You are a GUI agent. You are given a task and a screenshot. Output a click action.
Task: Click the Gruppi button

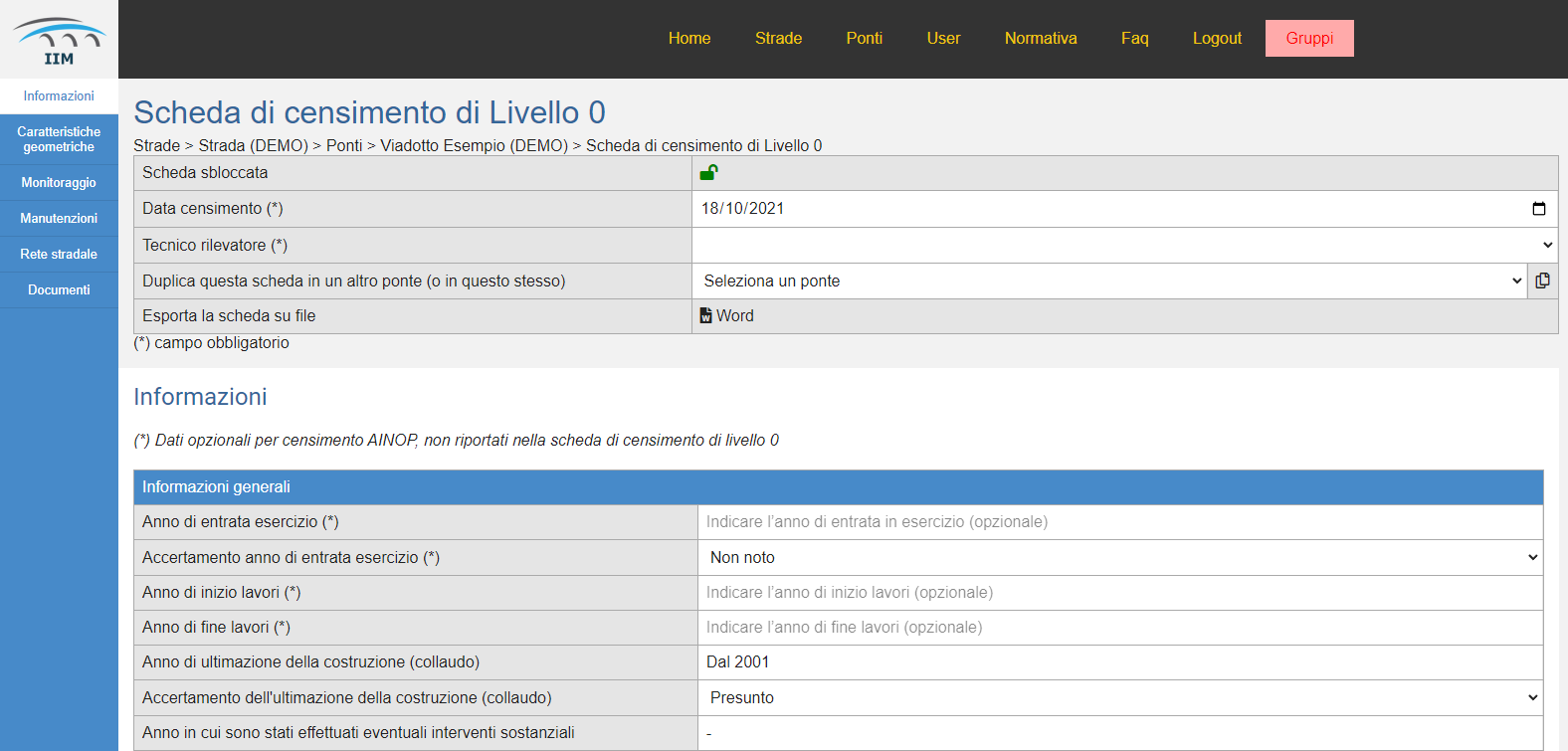click(x=1308, y=39)
